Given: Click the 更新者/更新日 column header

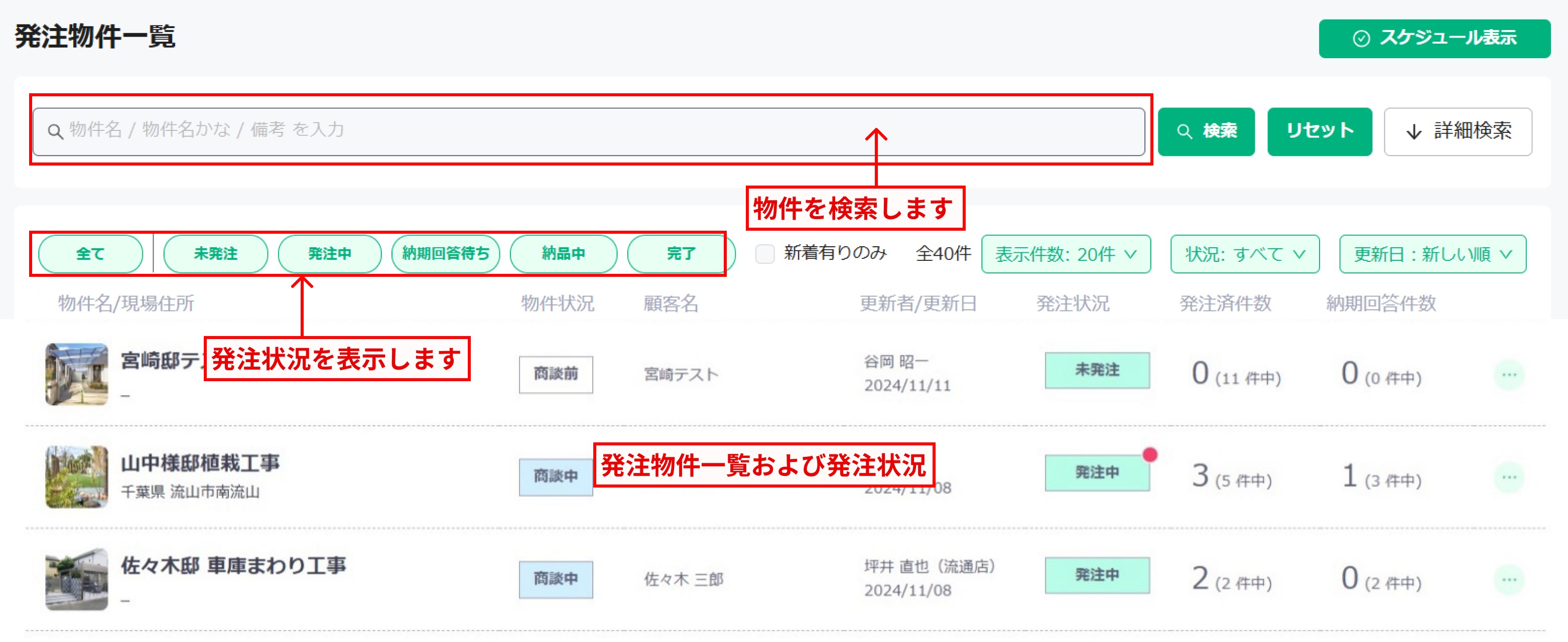Looking at the screenshot, I should (x=918, y=303).
